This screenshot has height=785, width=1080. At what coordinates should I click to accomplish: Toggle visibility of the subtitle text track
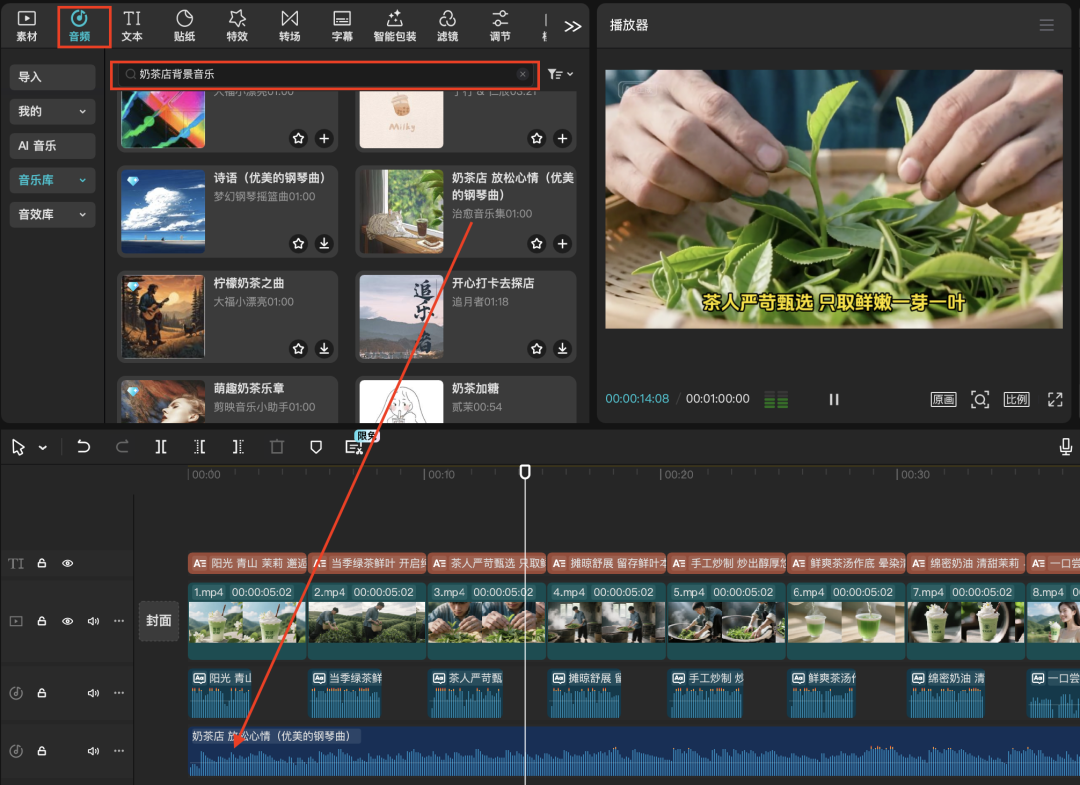(68, 563)
